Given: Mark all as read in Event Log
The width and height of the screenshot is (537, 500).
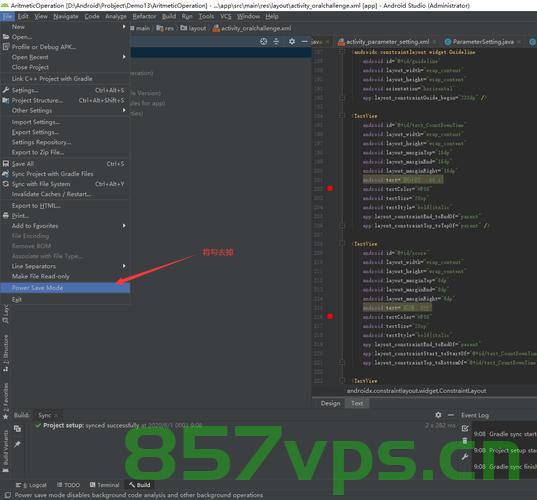Looking at the screenshot, I should click(465, 428).
